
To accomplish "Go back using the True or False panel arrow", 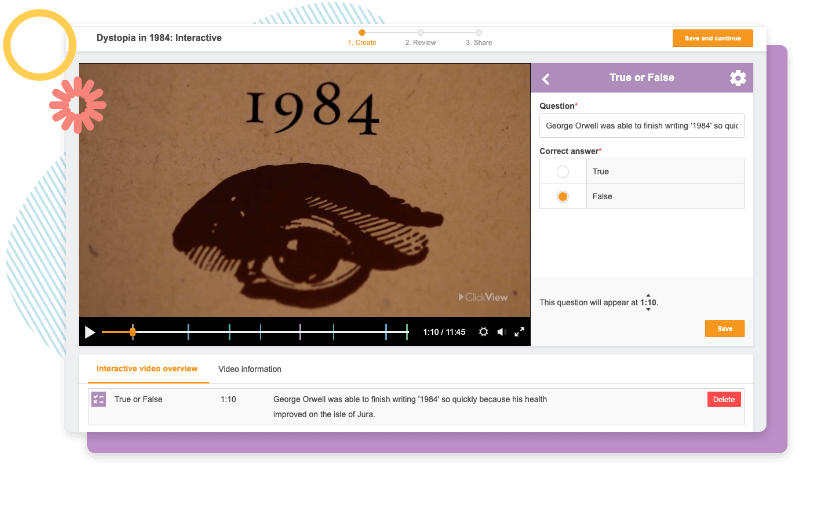I will (x=546, y=79).
